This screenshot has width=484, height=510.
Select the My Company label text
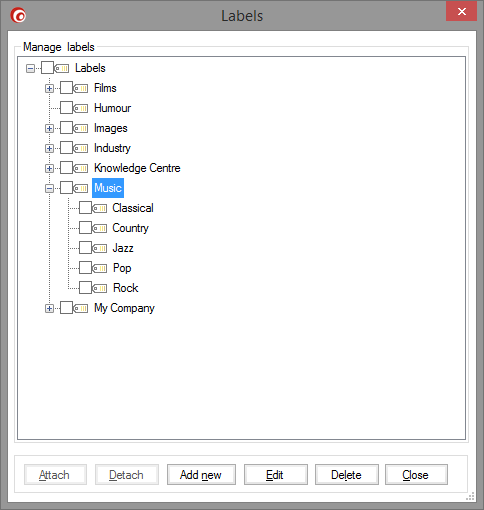[124, 308]
